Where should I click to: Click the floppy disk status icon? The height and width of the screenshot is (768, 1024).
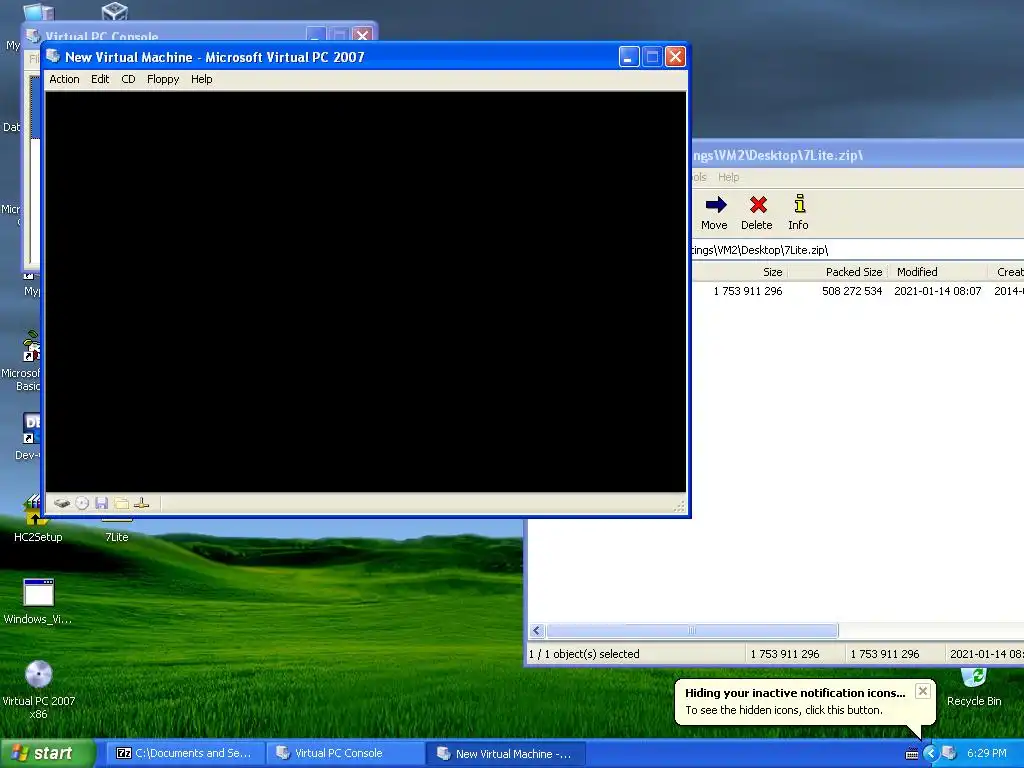[x=101, y=503]
